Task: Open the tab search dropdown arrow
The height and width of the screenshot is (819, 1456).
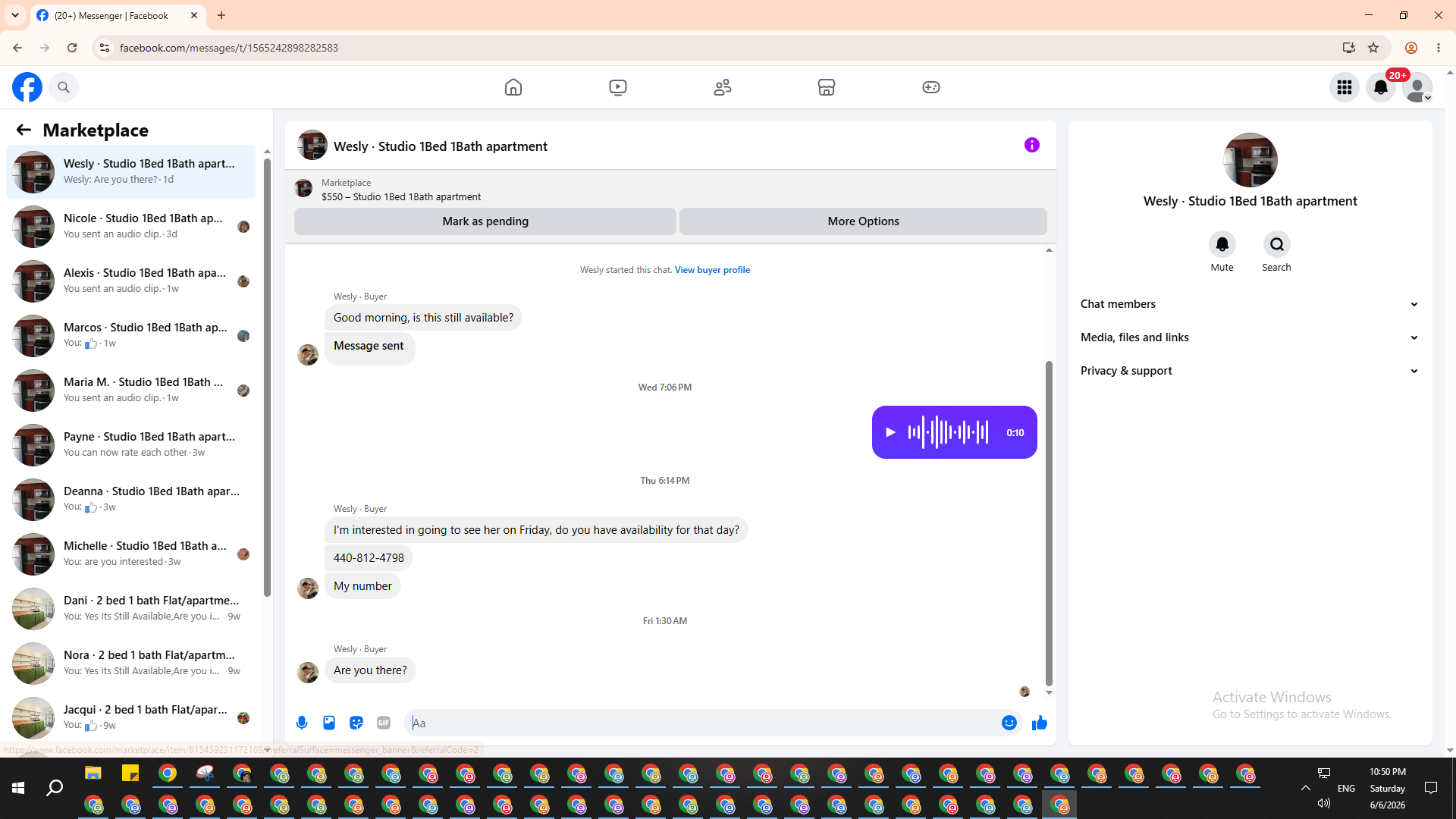Action: [15, 15]
